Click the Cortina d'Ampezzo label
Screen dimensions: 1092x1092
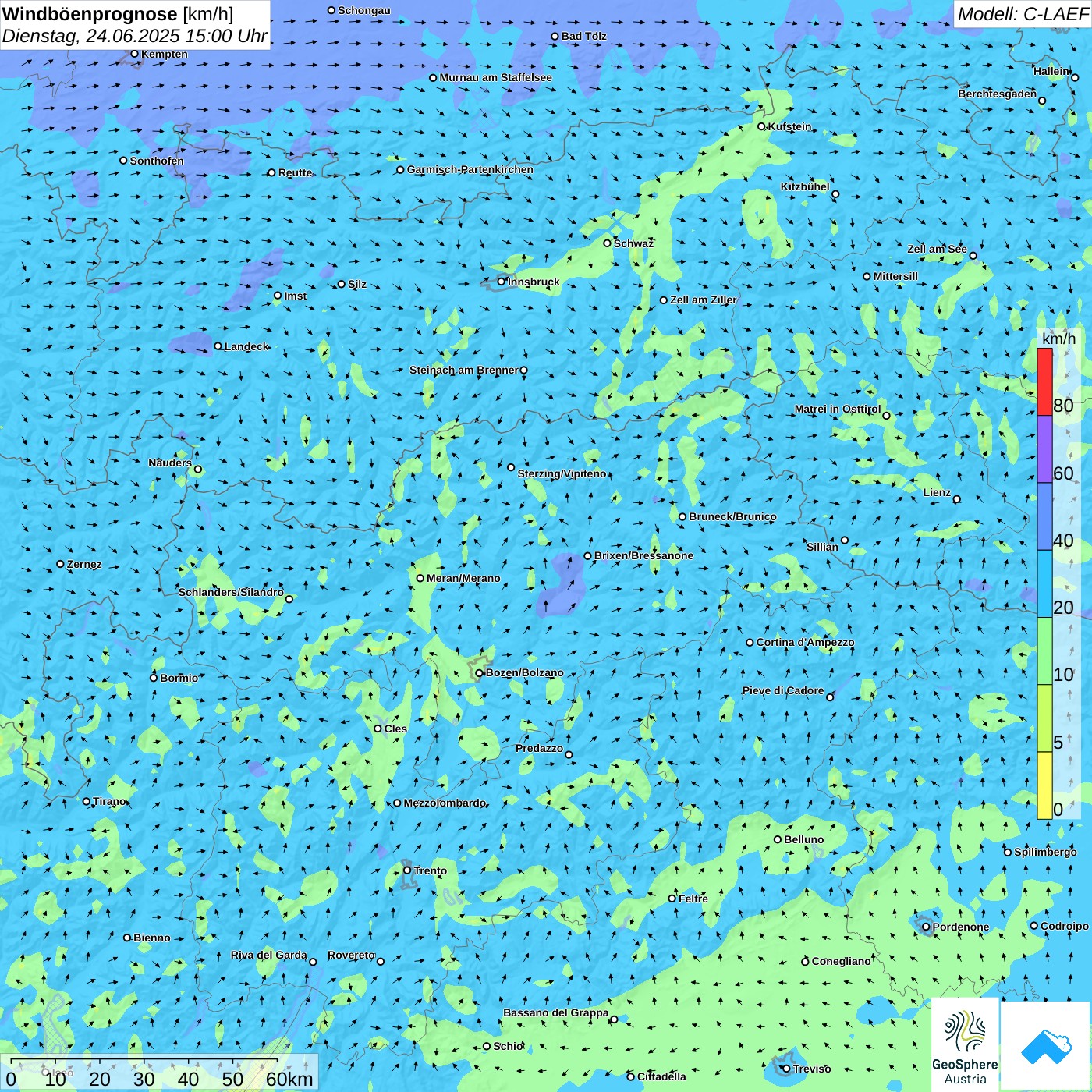[x=806, y=642]
